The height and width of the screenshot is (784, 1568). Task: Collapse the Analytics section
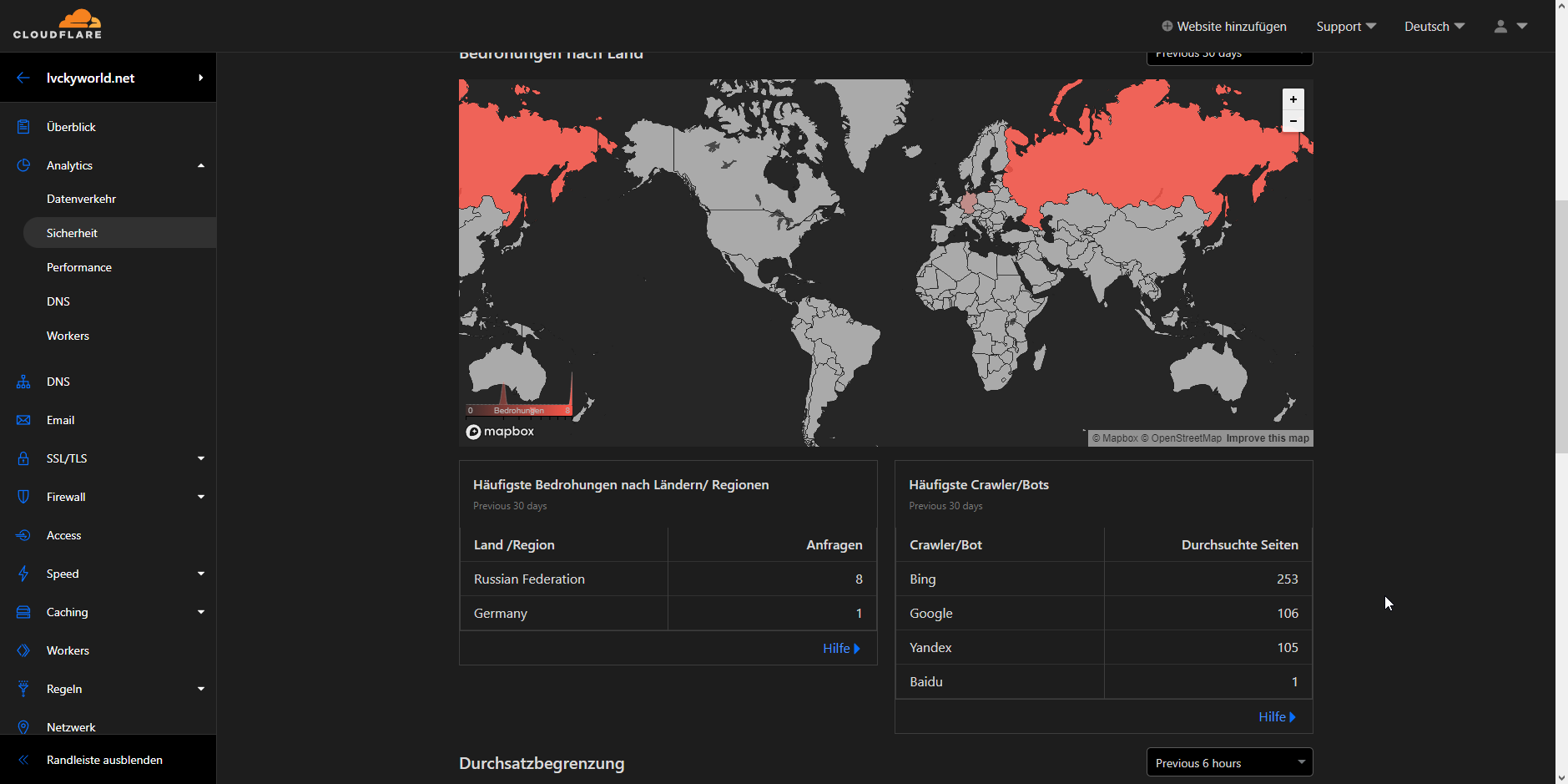[200, 165]
